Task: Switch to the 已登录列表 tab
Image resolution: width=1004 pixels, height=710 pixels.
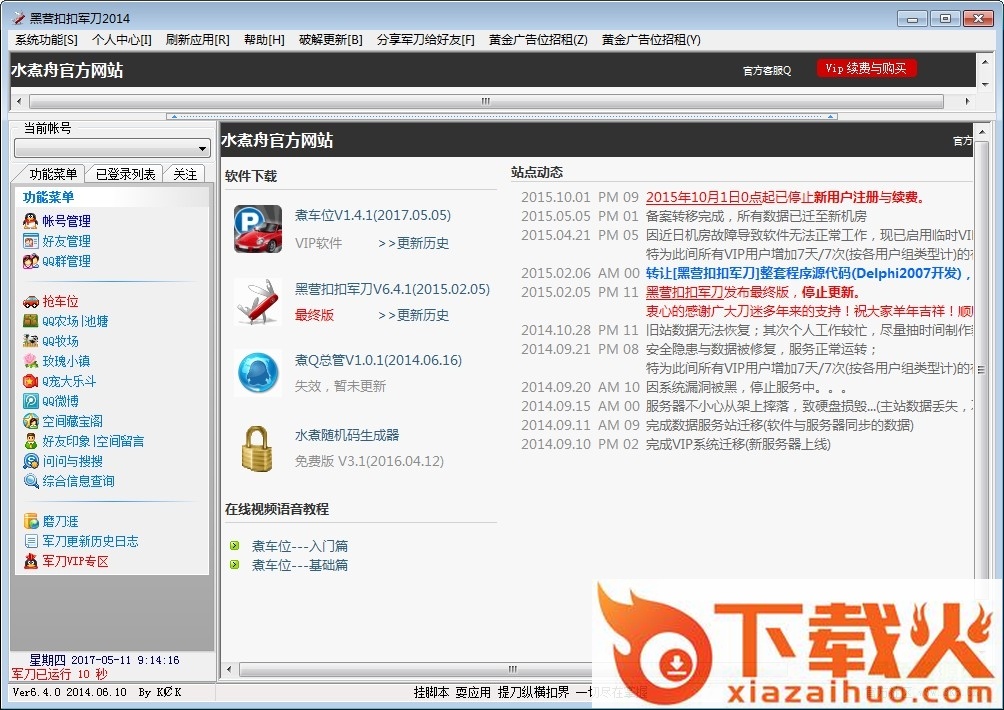Action: 125,174
